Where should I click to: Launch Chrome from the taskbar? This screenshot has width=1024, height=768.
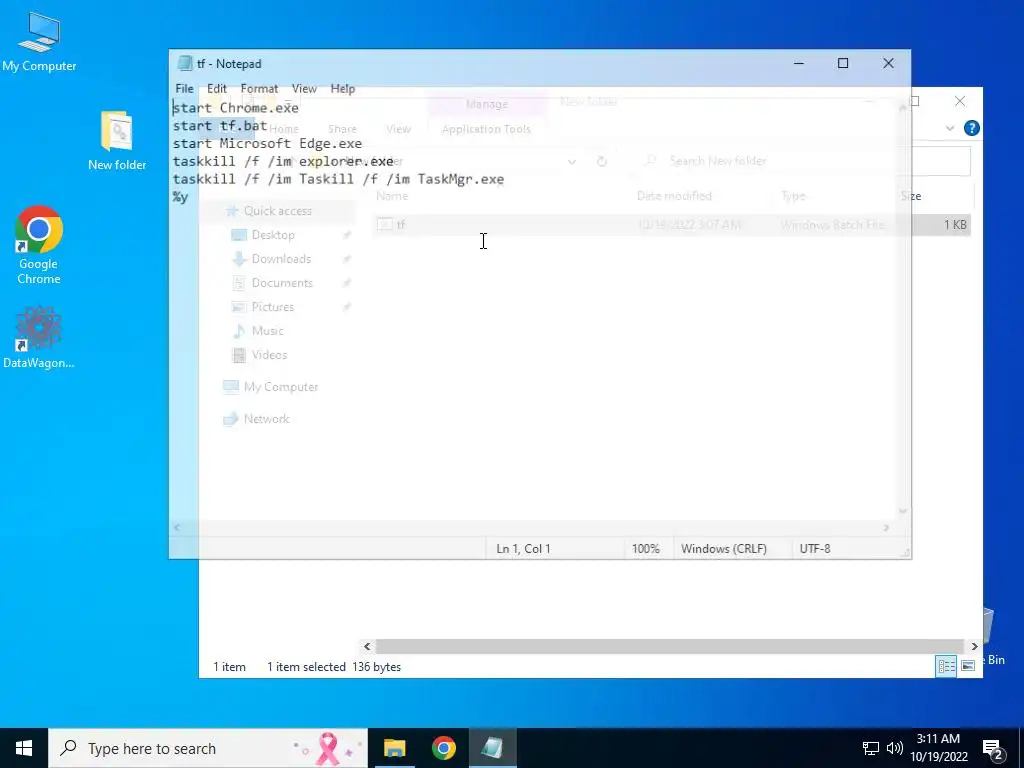(443, 748)
